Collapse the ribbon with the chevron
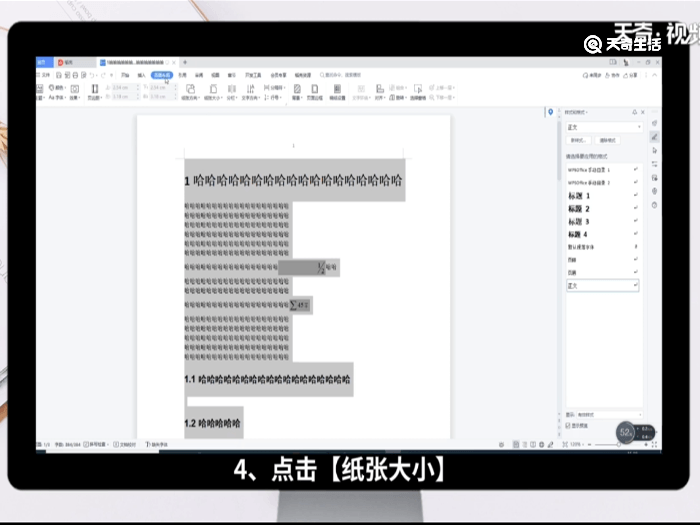This screenshot has height=525, width=700. [x=654, y=75]
